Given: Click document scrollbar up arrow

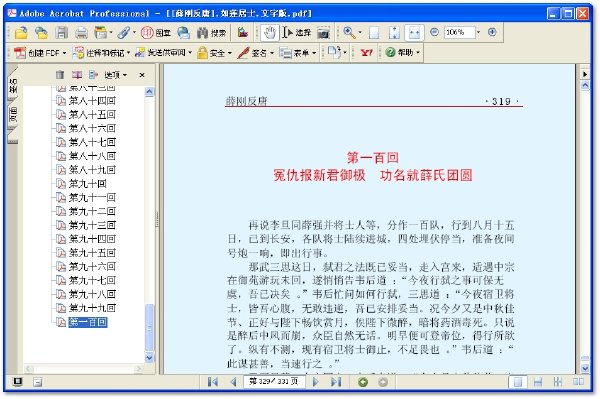Looking at the screenshot, I should coord(585,86).
